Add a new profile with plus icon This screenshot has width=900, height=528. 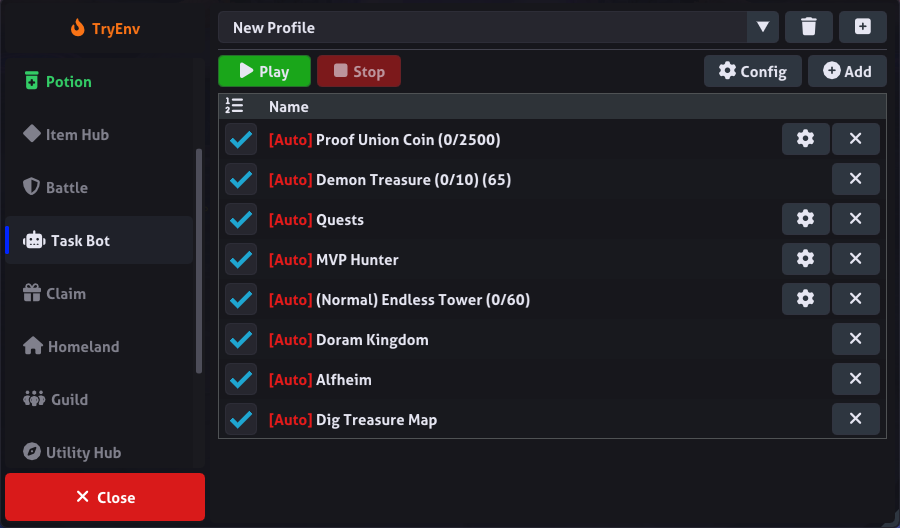click(862, 27)
